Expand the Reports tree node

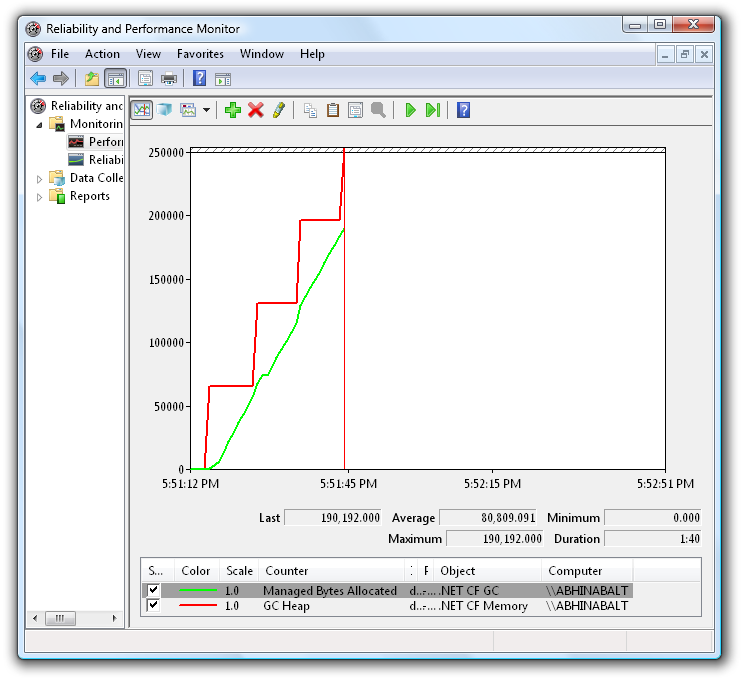click(x=40, y=197)
